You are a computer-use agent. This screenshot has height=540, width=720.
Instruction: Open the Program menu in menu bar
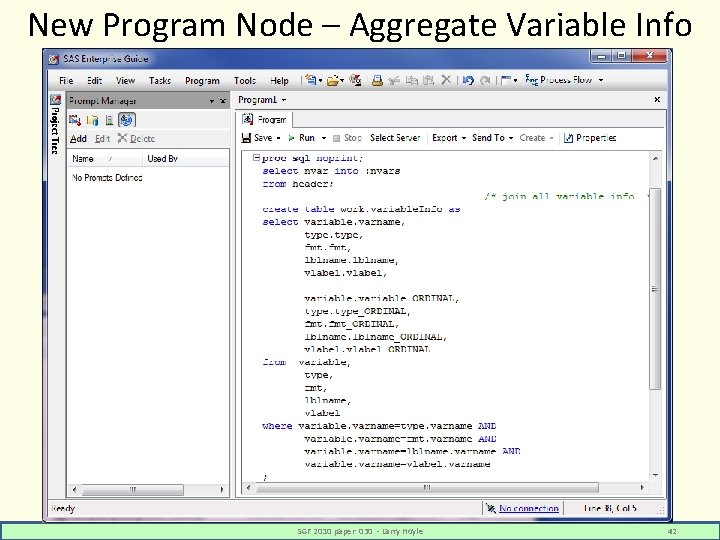[x=202, y=80]
